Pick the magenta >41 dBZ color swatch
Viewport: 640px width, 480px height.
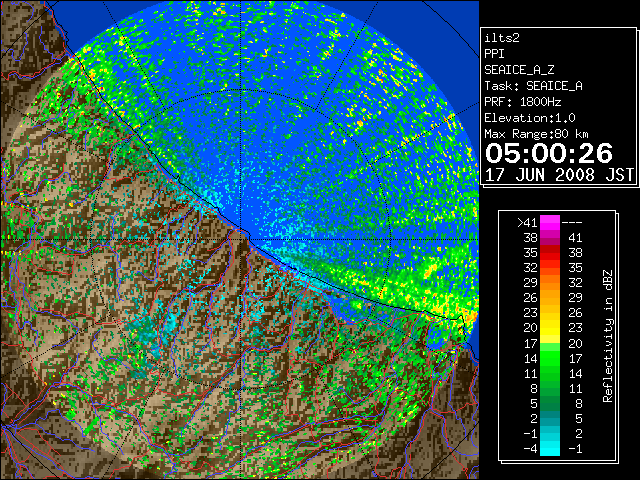[x=550, y=222]
